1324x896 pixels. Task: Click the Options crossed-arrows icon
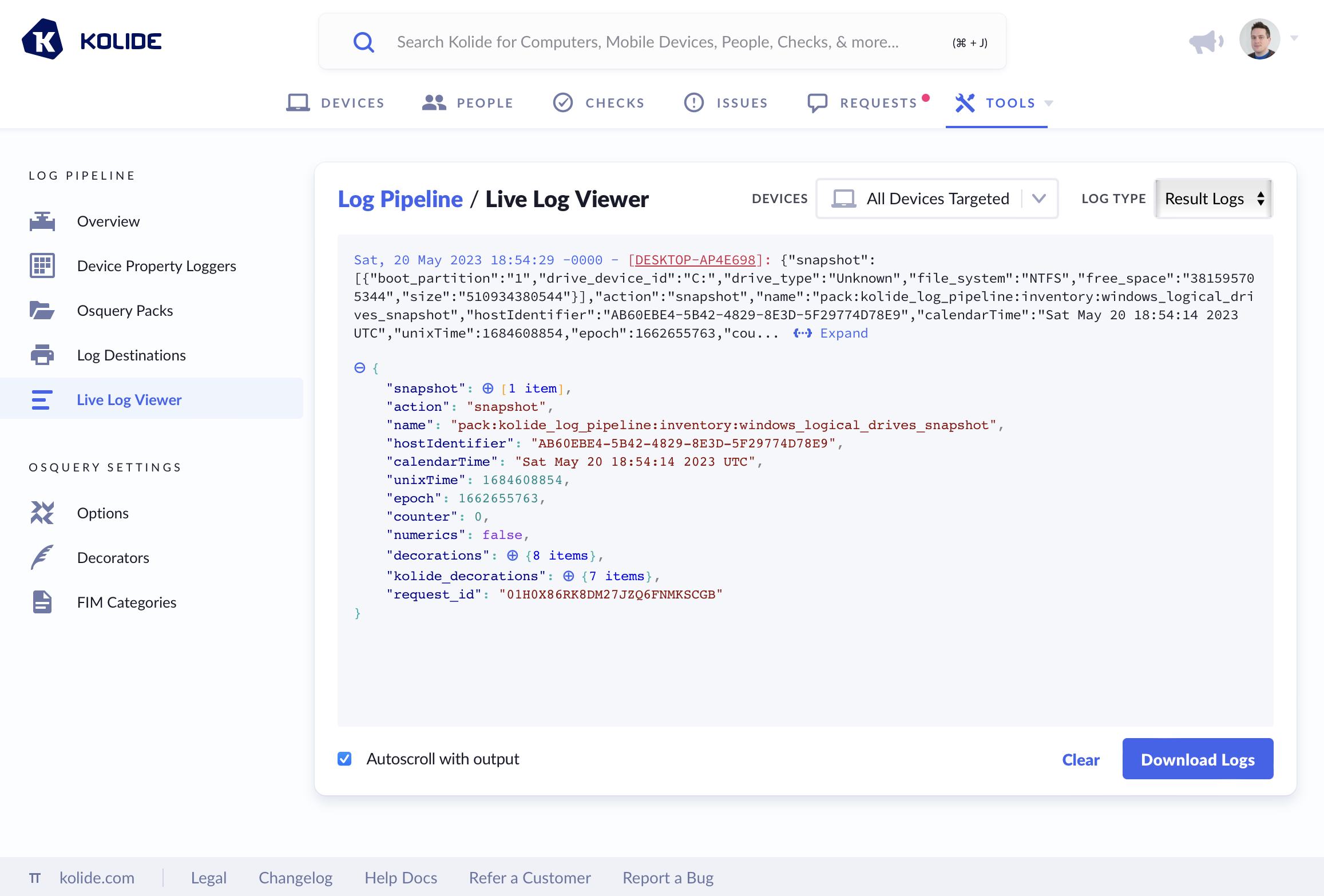click(x=42, y=513)
